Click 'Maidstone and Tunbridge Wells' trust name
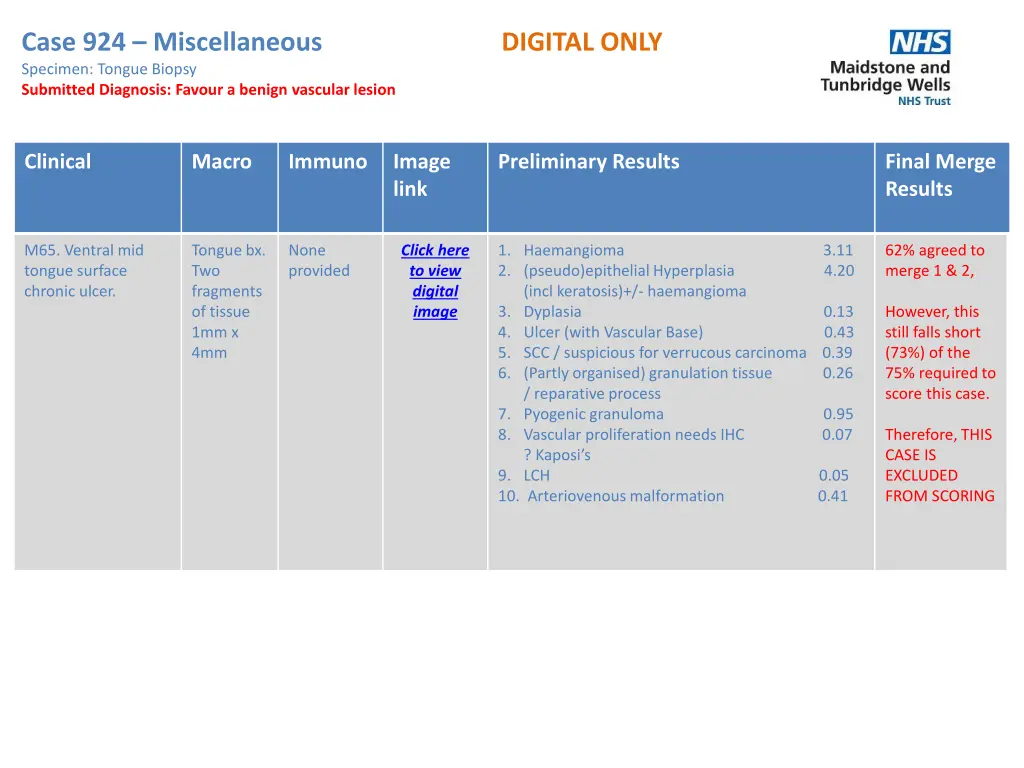 [886, 76]
